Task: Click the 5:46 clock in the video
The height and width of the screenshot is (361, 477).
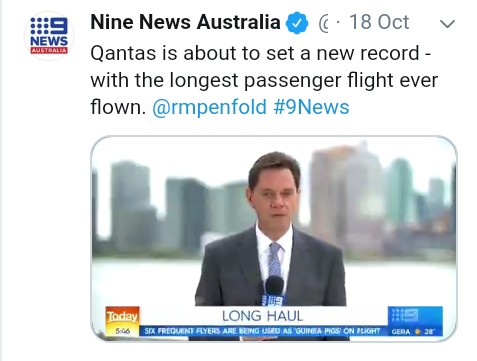Action: click(x=122, y=331)
